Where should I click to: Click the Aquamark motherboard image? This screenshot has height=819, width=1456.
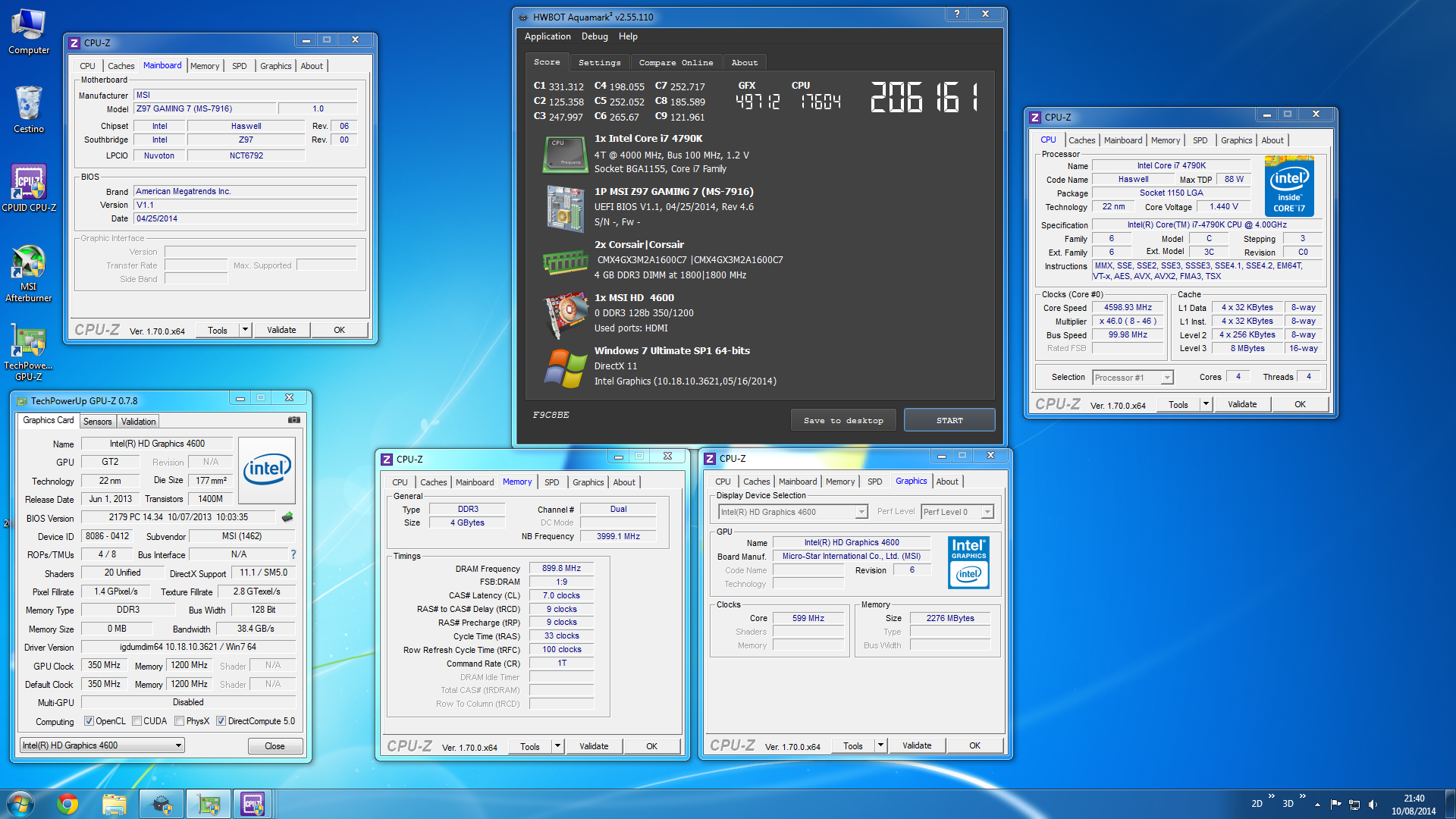pos(565,208)
